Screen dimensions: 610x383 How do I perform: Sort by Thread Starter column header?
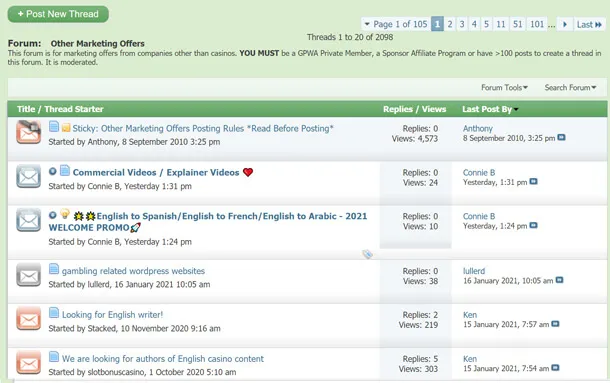(74, 109)
